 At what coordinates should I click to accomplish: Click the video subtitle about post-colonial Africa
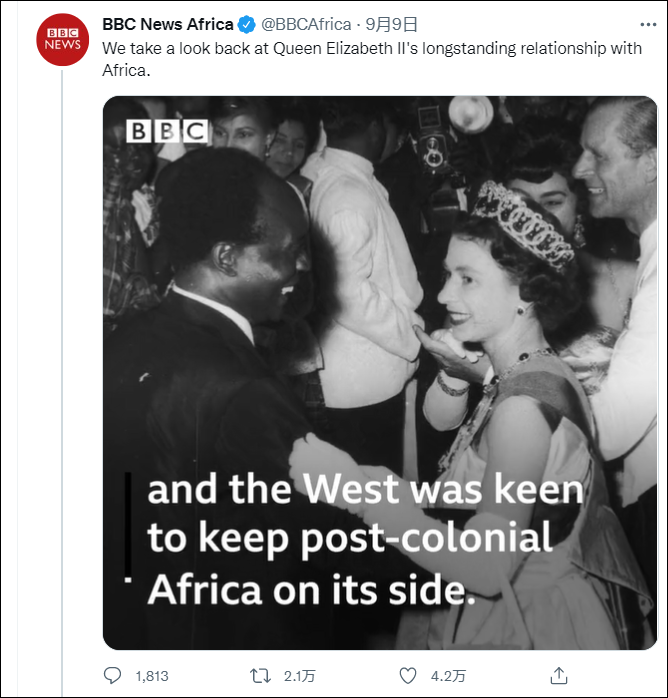pyautogui.click(x=365, y=540)
